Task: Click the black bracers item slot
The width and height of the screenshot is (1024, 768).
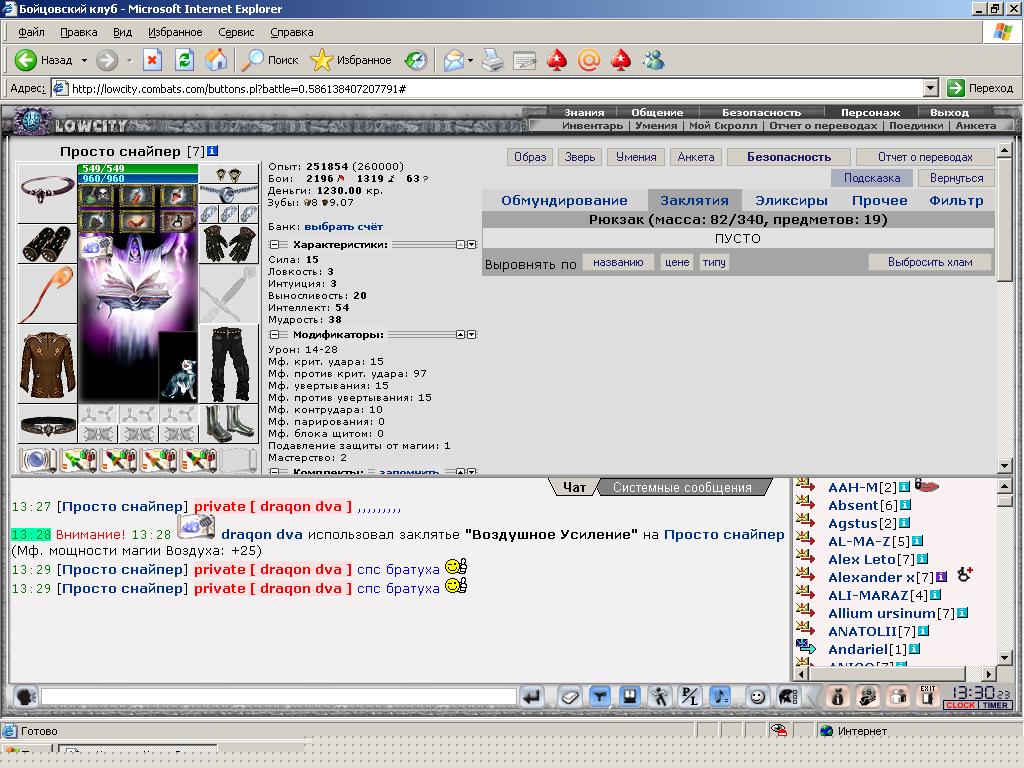Action: 47,244
